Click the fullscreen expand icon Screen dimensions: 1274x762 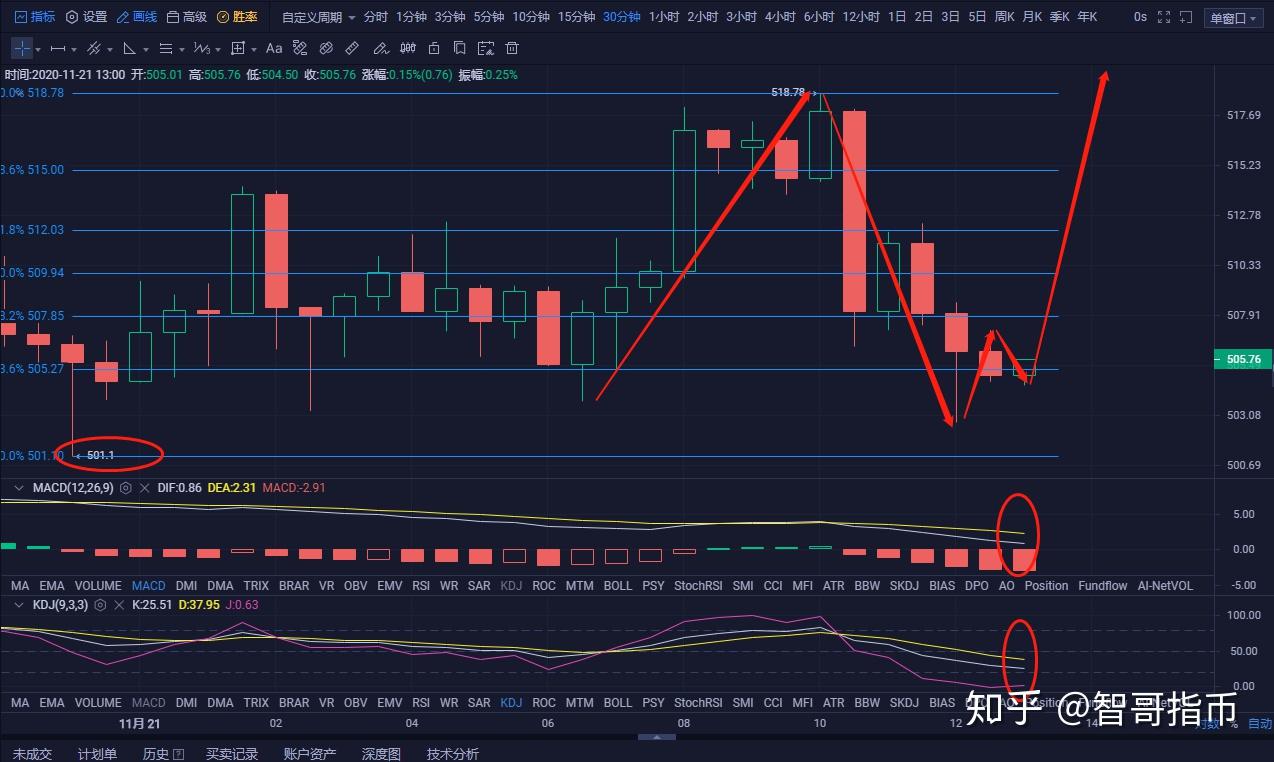coord(1164,17)
